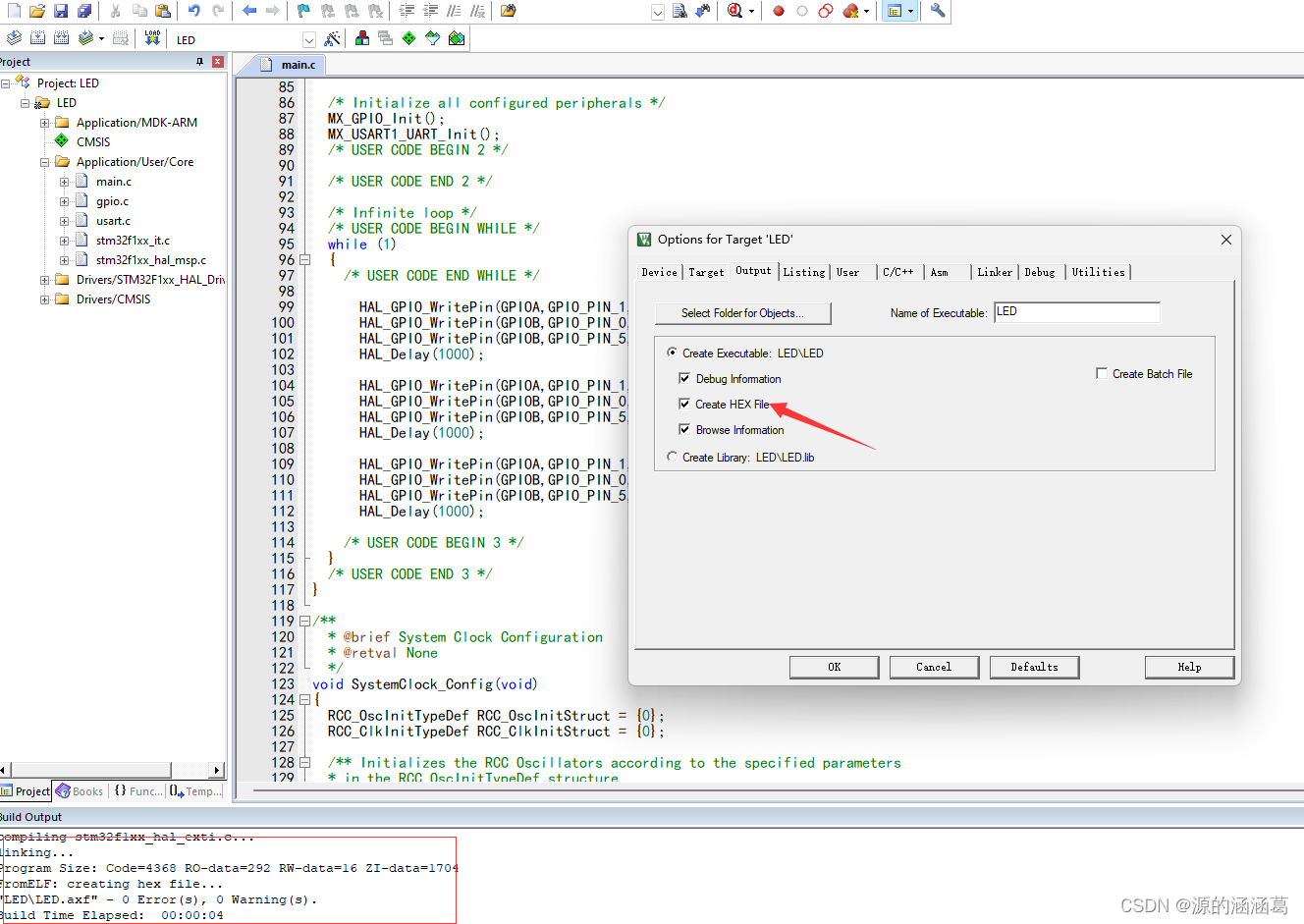Open Manage Project Items icon
1304x924 pixels.
362,38
